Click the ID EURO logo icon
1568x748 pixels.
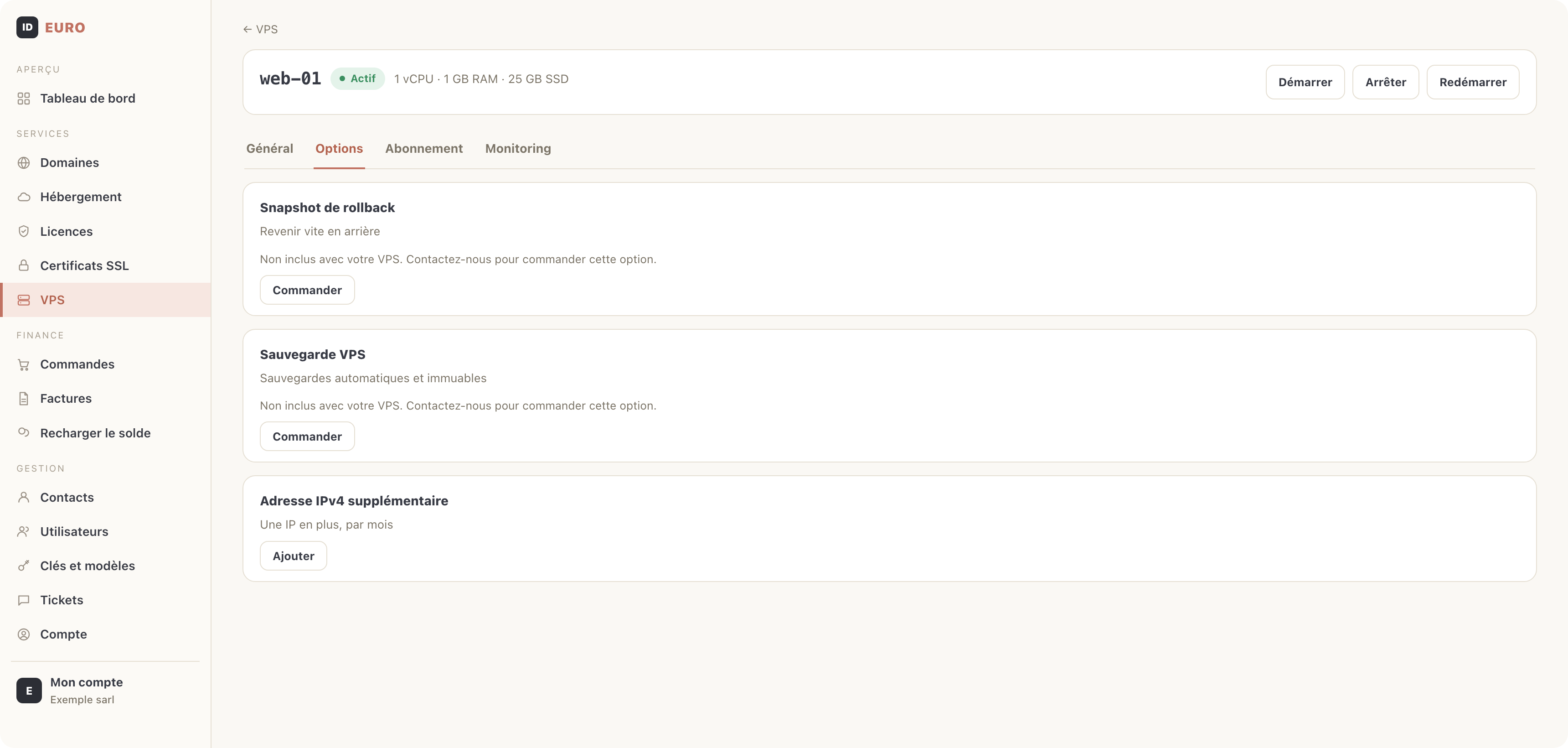(27, 27)
